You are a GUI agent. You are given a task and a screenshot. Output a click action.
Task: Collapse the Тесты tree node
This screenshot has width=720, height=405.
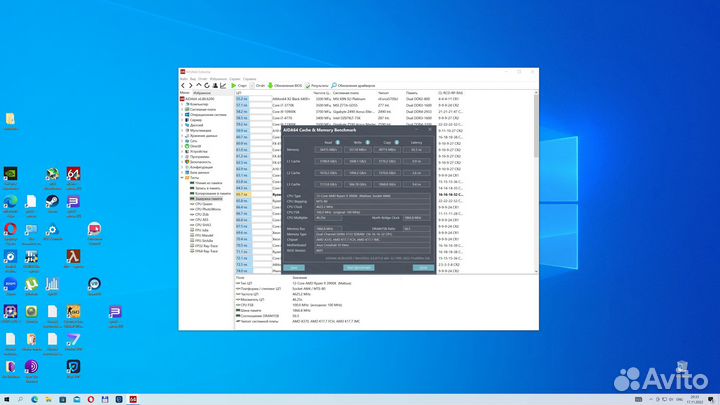(182, 177)
